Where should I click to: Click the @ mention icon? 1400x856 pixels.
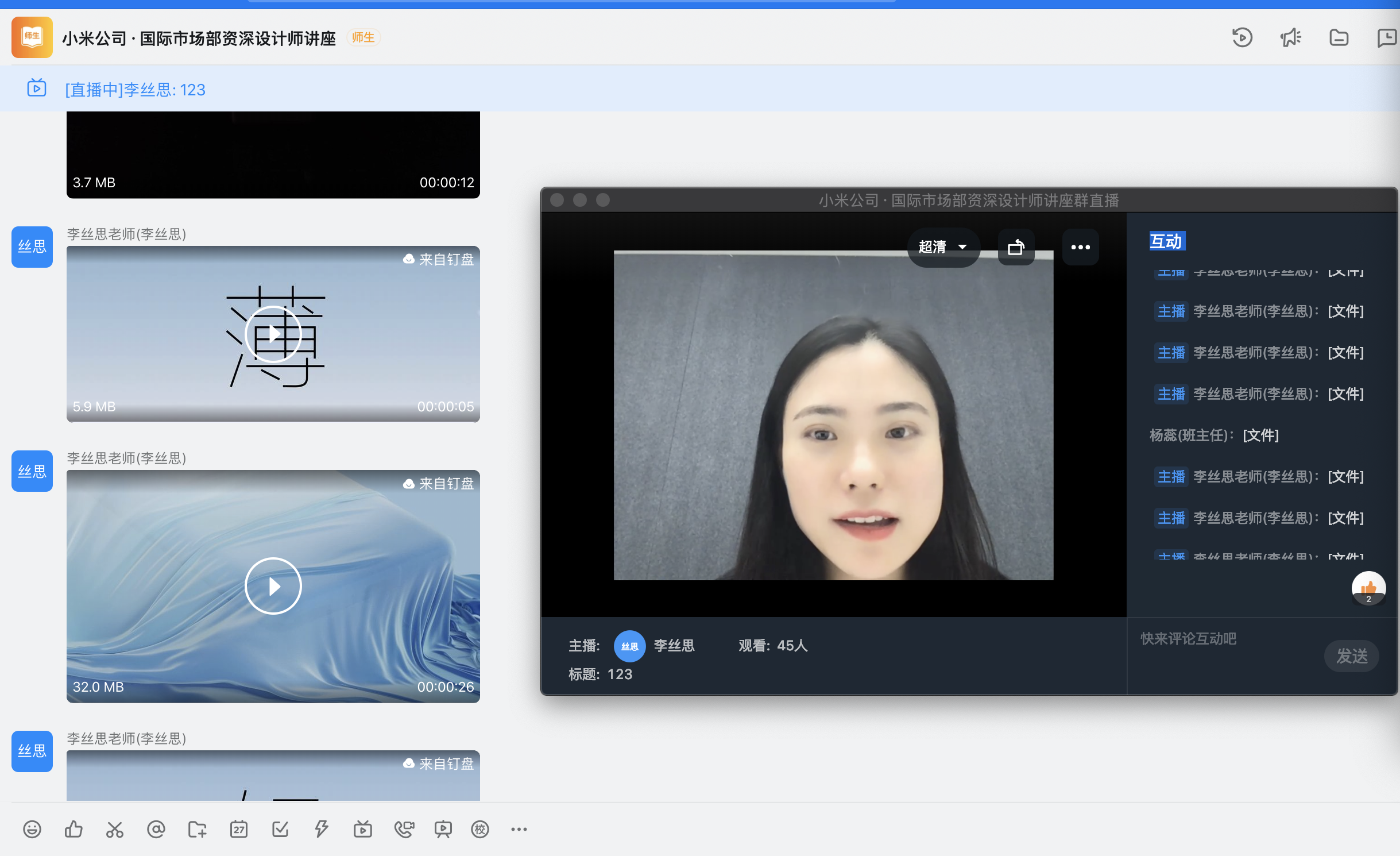(x=156, y=829)
